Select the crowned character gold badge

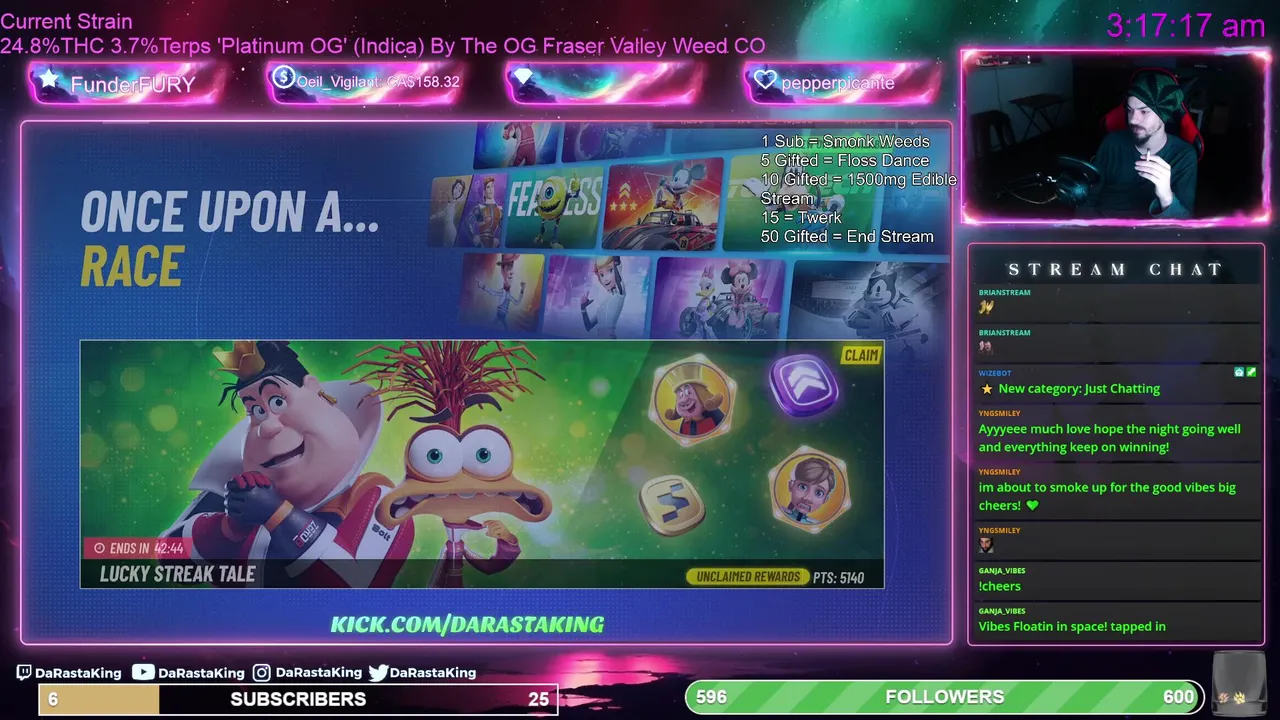click(693, 400)
